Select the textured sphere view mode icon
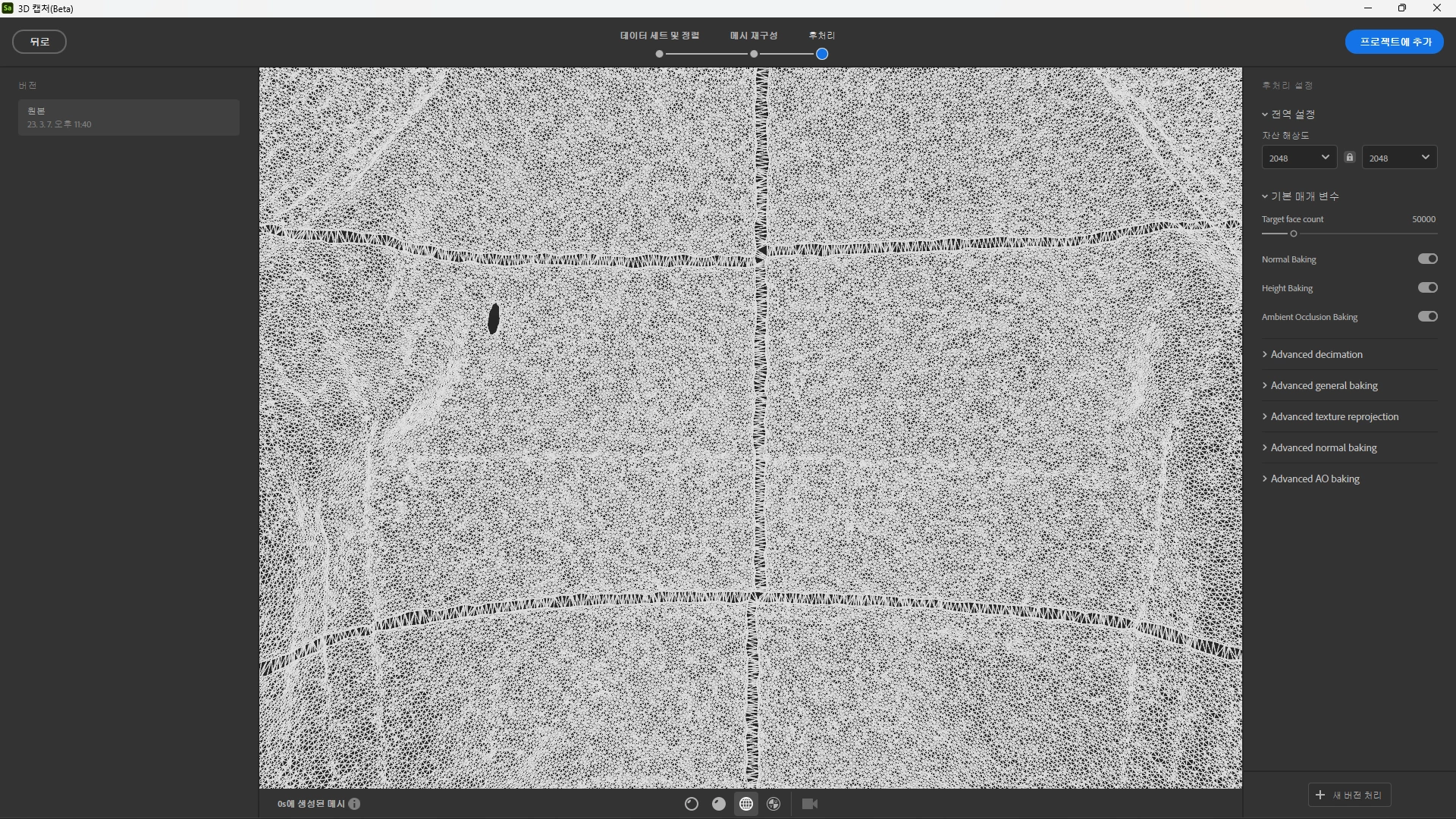This screenshot has width=1456, height=819. [x=691, y=804]
